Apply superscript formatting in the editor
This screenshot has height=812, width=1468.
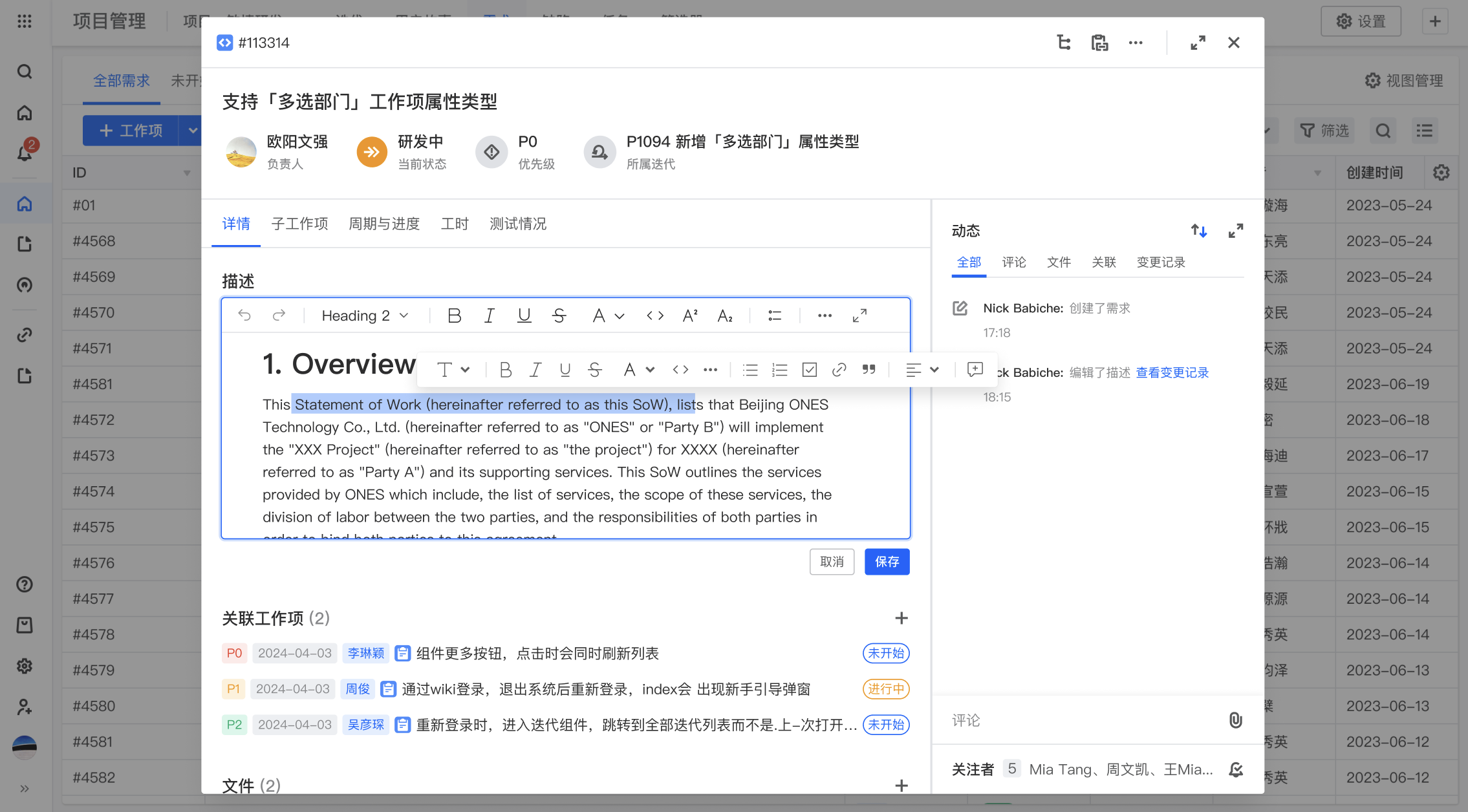point(689,315)
